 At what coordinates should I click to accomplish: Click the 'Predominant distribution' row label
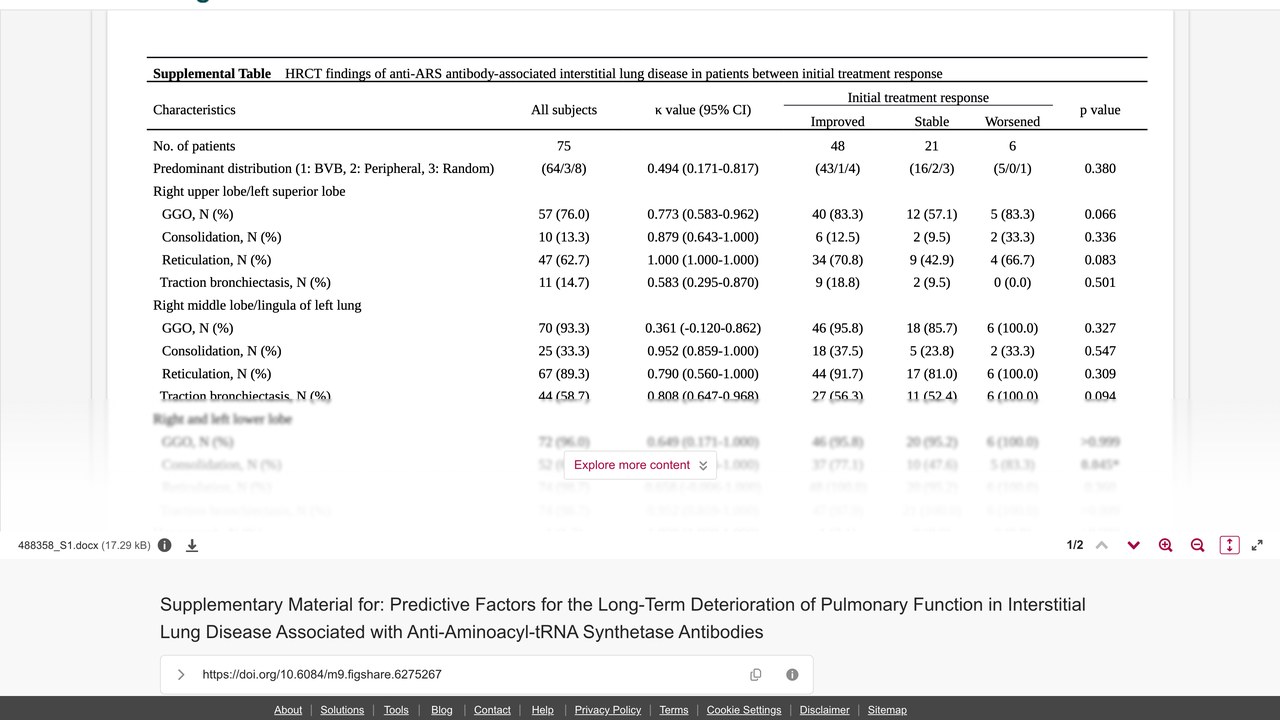pyautogui.click(x=324, y=169)
